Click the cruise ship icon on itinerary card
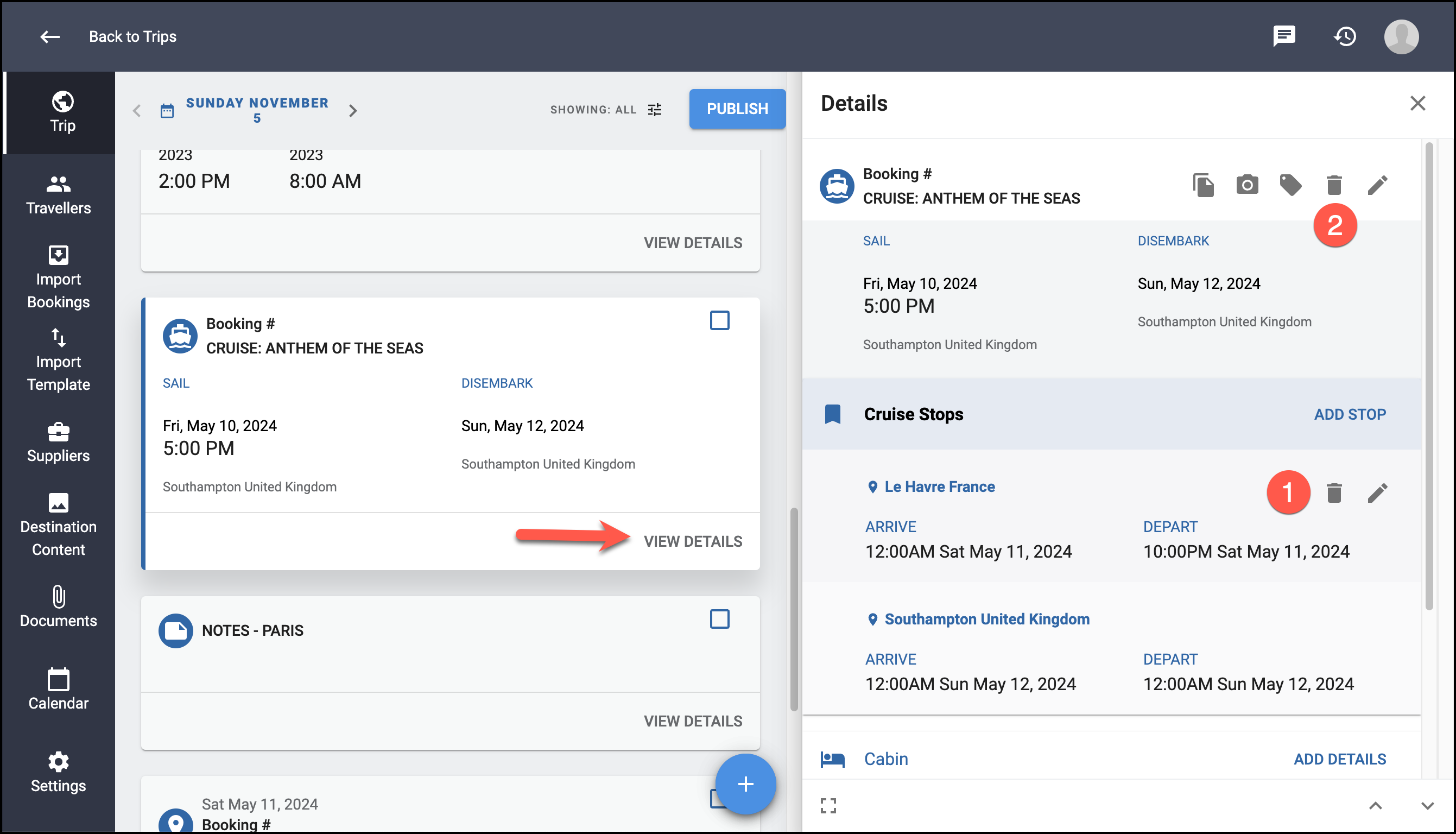Image resolution: width=1456 pixels, height=834 pixels. 180,336
